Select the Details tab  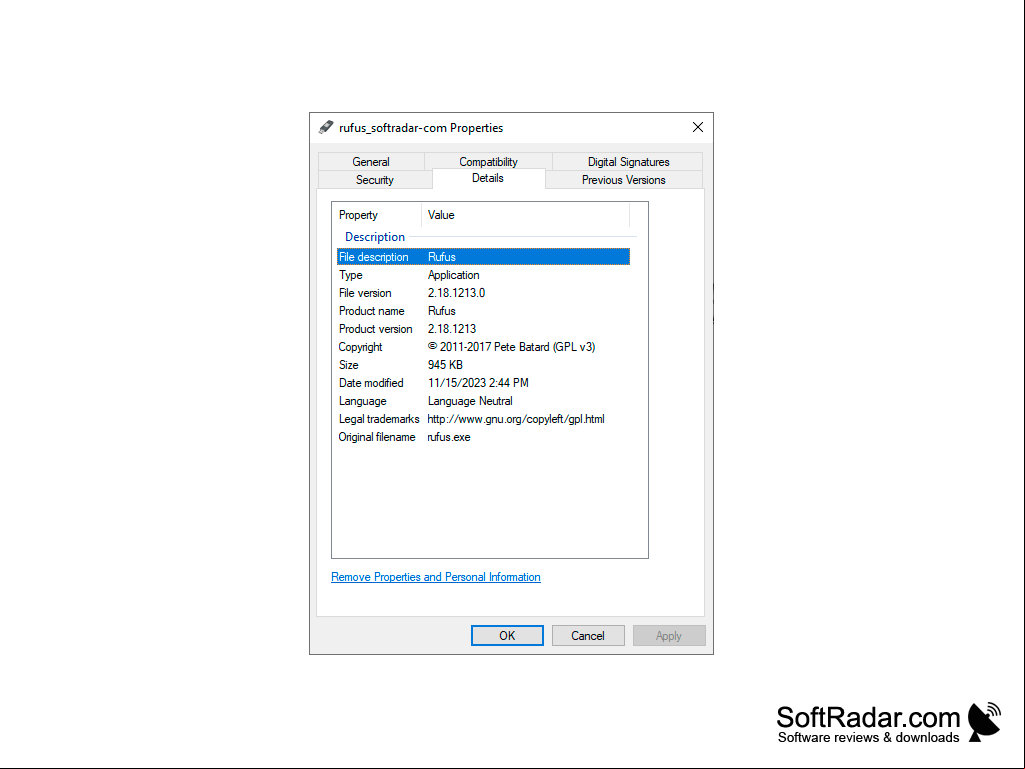coord(488,179)
